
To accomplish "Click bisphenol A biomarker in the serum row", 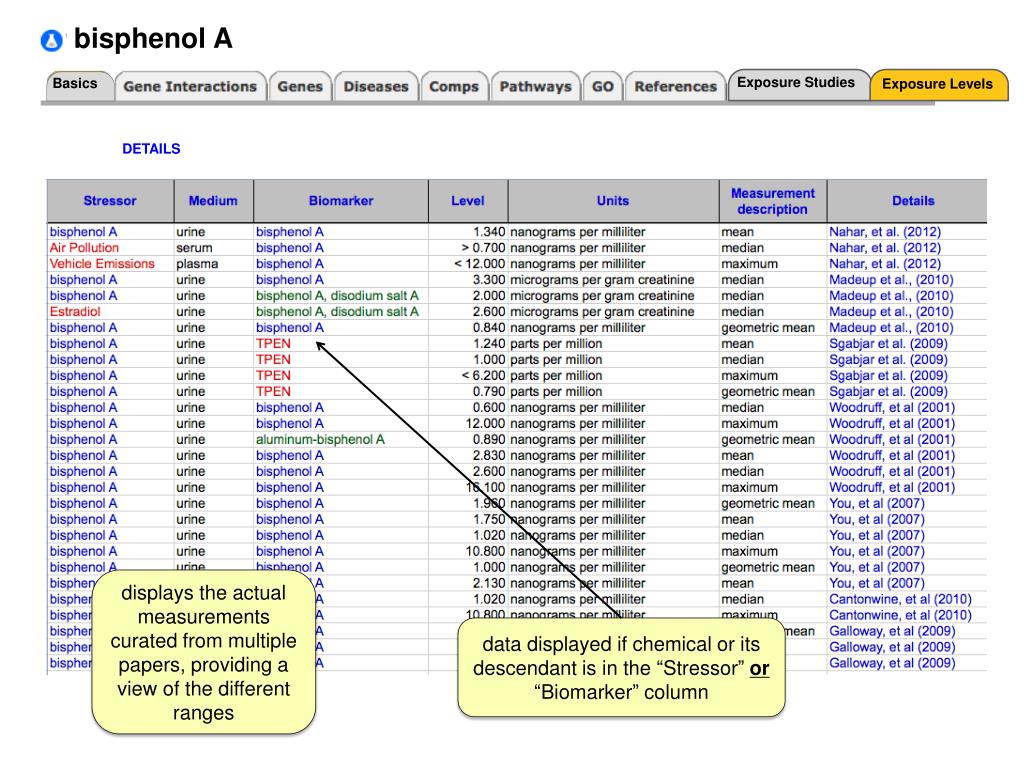I will 289,248.
